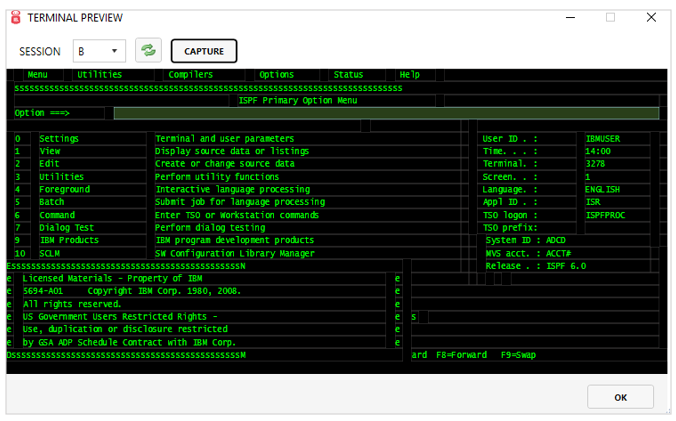This screenshot has width=676, height=421.
Task: Open the Compilers terminal menu
Action: 191,75
